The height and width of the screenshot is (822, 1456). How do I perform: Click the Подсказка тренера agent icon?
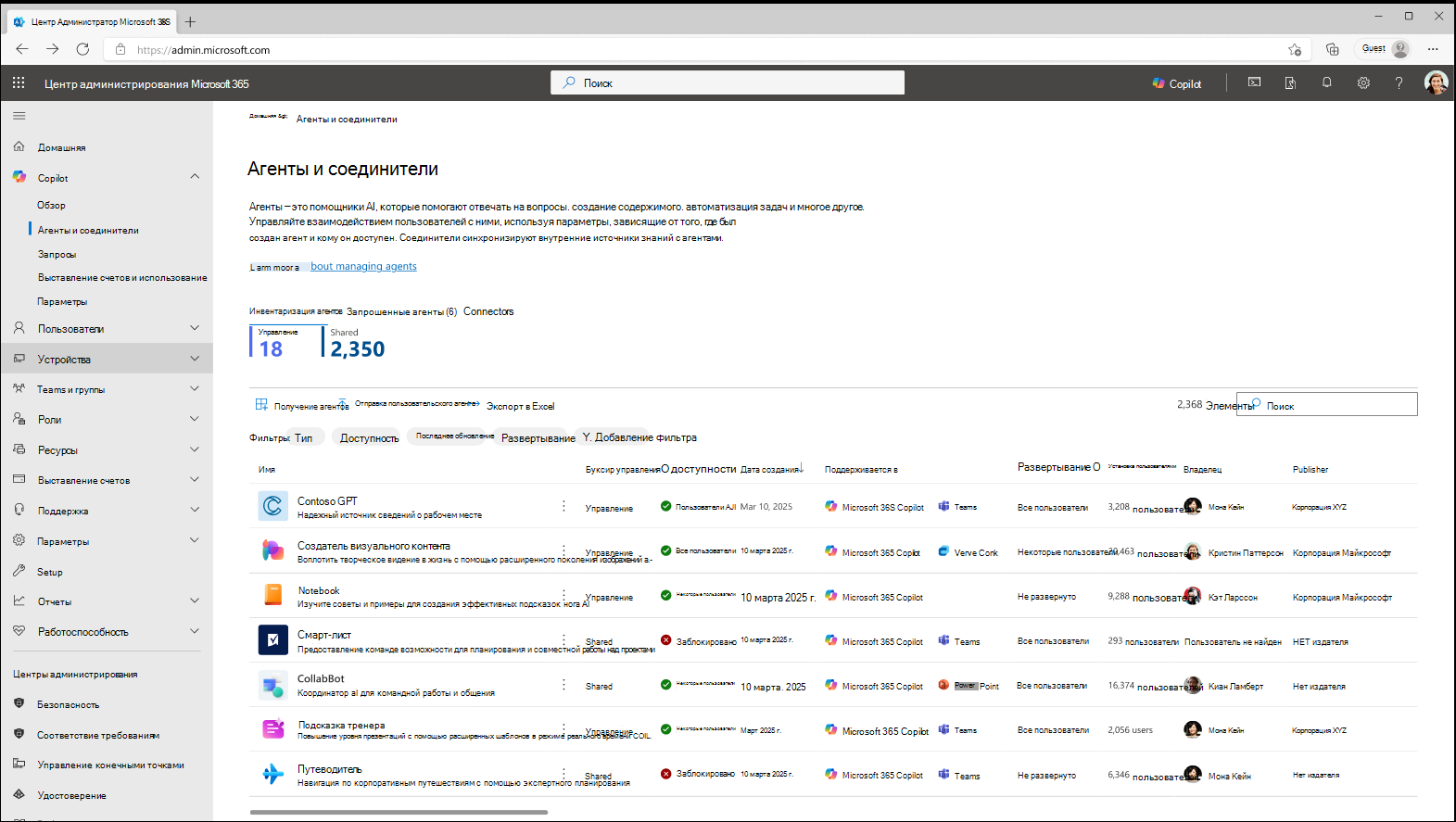(272, 729)
